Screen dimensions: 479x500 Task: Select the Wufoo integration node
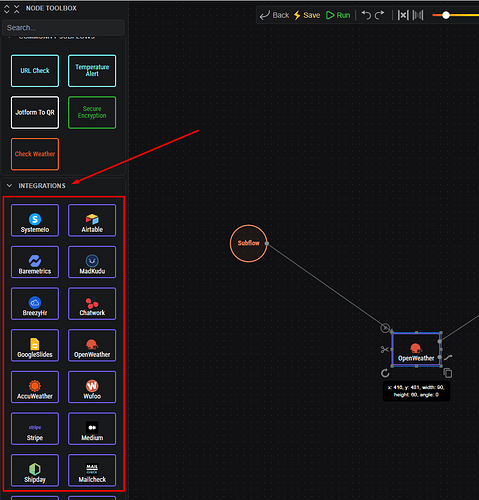(92, 387)
